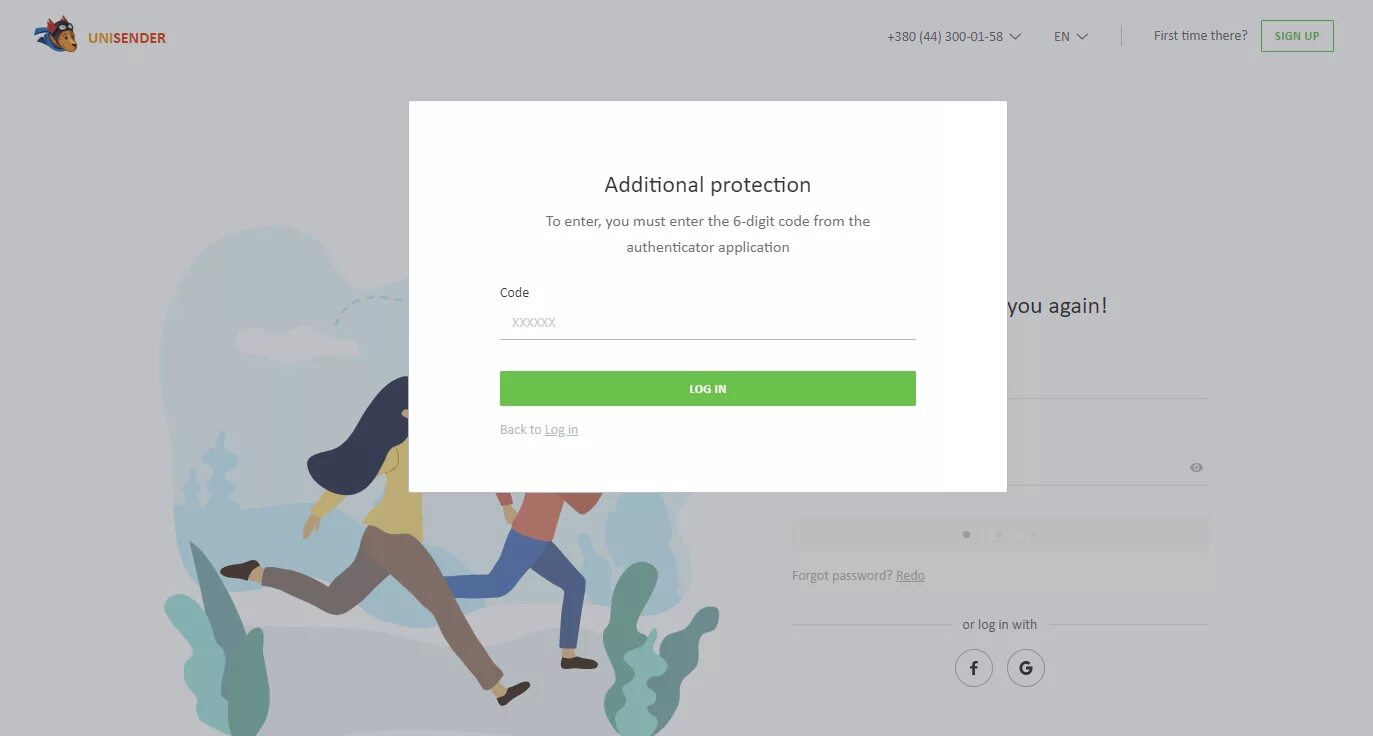The image size is (1373, 736).
Task: Click the loading dots submit button
Action: point(1000,535)
